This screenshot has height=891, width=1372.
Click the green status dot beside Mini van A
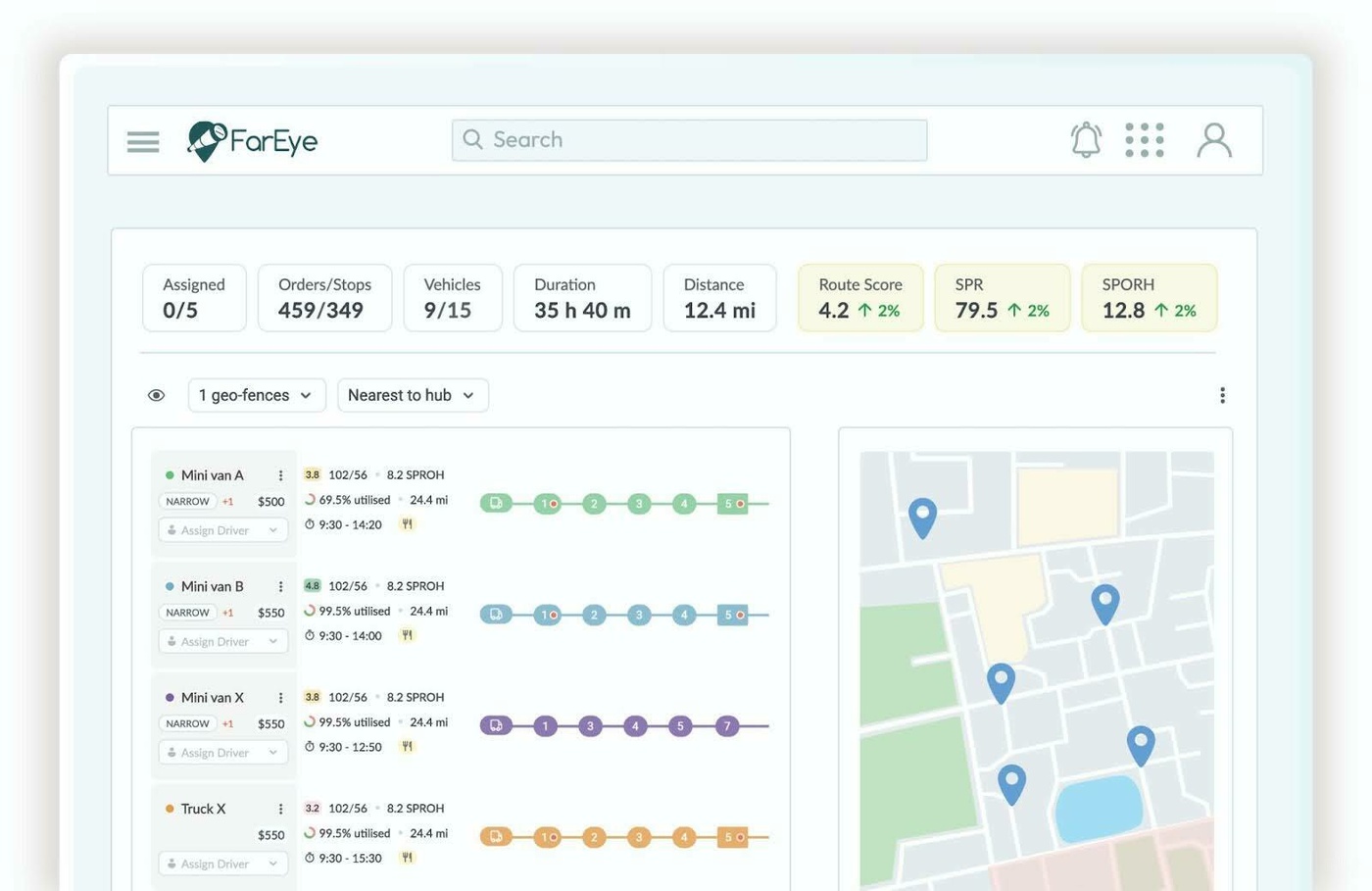click(170, 474)
